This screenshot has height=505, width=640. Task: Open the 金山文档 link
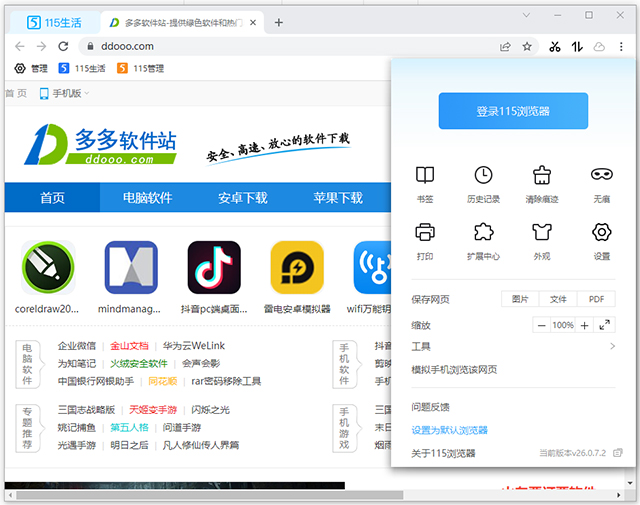(129, 346)
